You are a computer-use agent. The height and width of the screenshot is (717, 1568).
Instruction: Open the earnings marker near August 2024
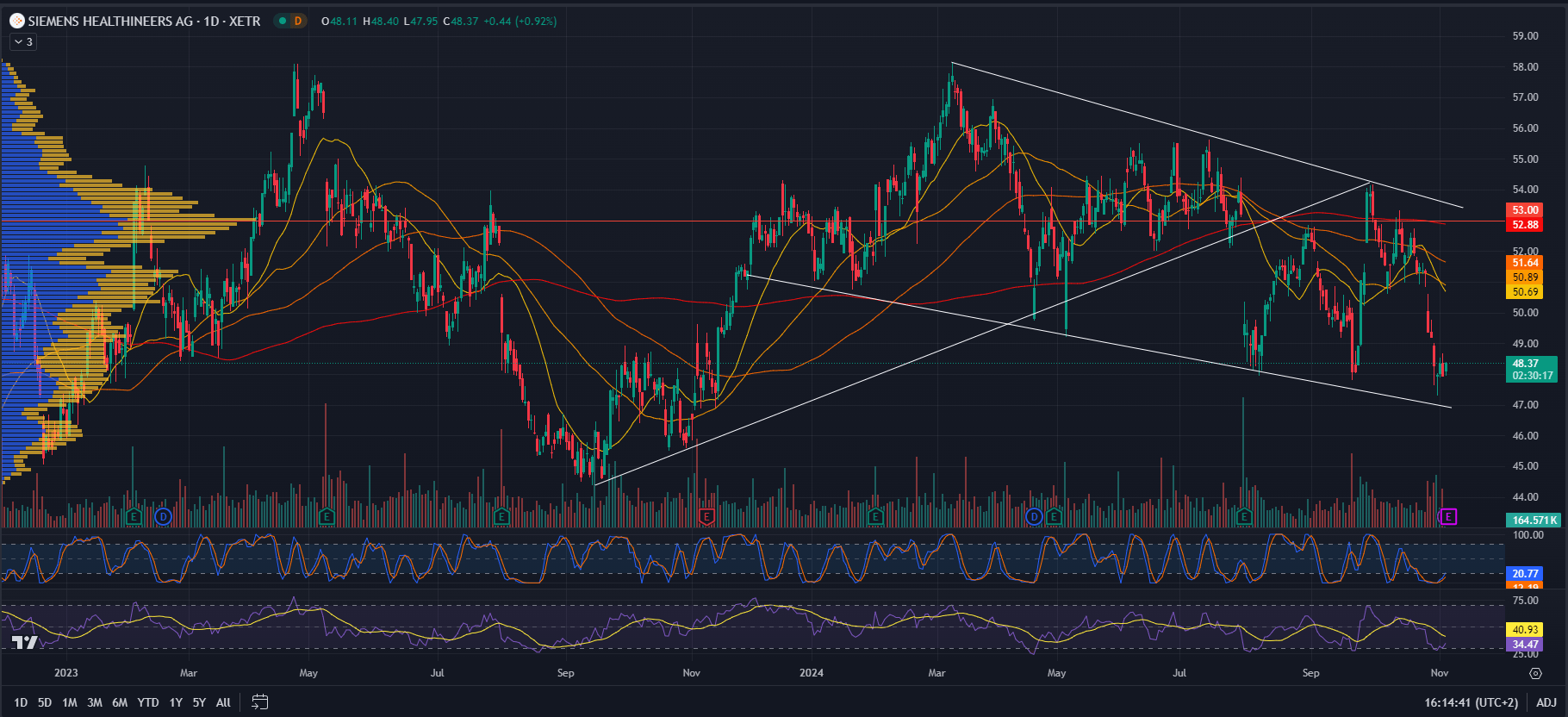click(x=1244, y=516)
